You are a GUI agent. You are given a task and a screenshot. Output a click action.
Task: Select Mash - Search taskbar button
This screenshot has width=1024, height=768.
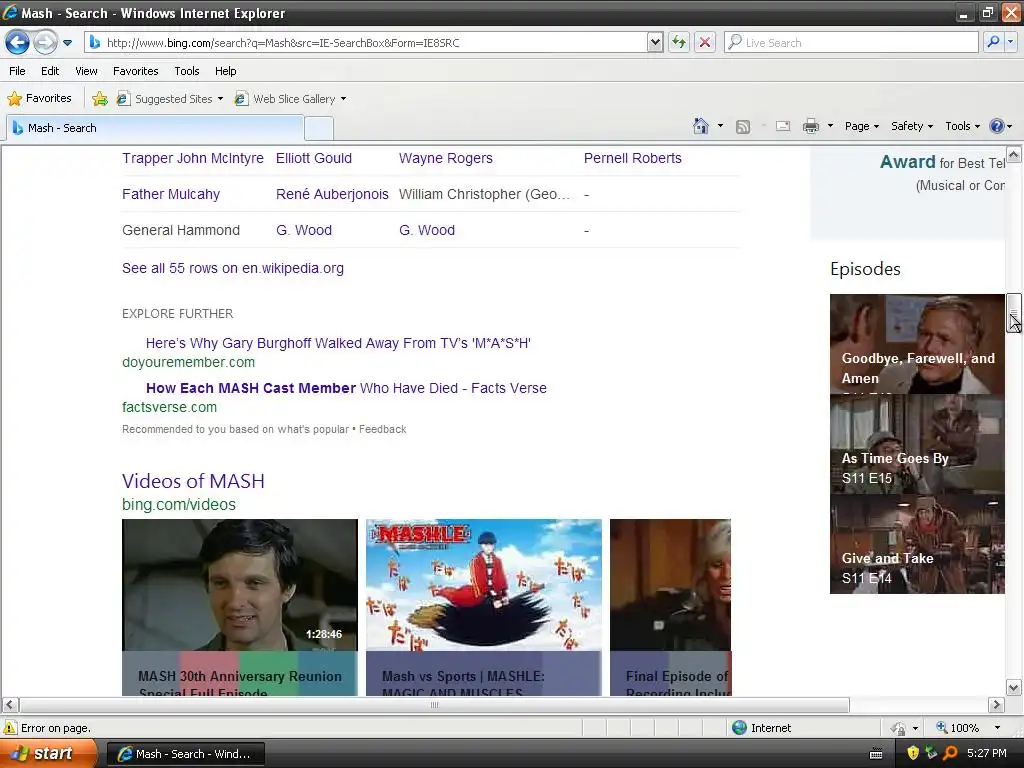185,754
